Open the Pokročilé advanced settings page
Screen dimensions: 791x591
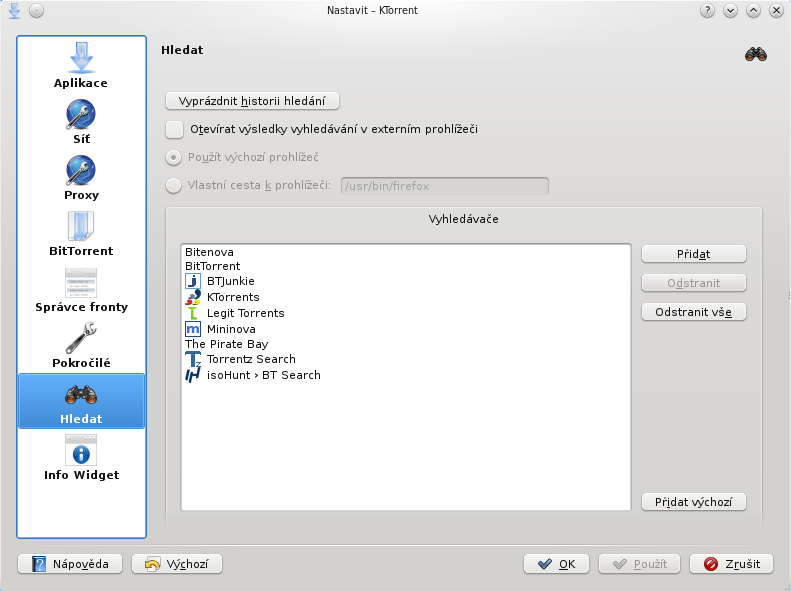[81, 346]
